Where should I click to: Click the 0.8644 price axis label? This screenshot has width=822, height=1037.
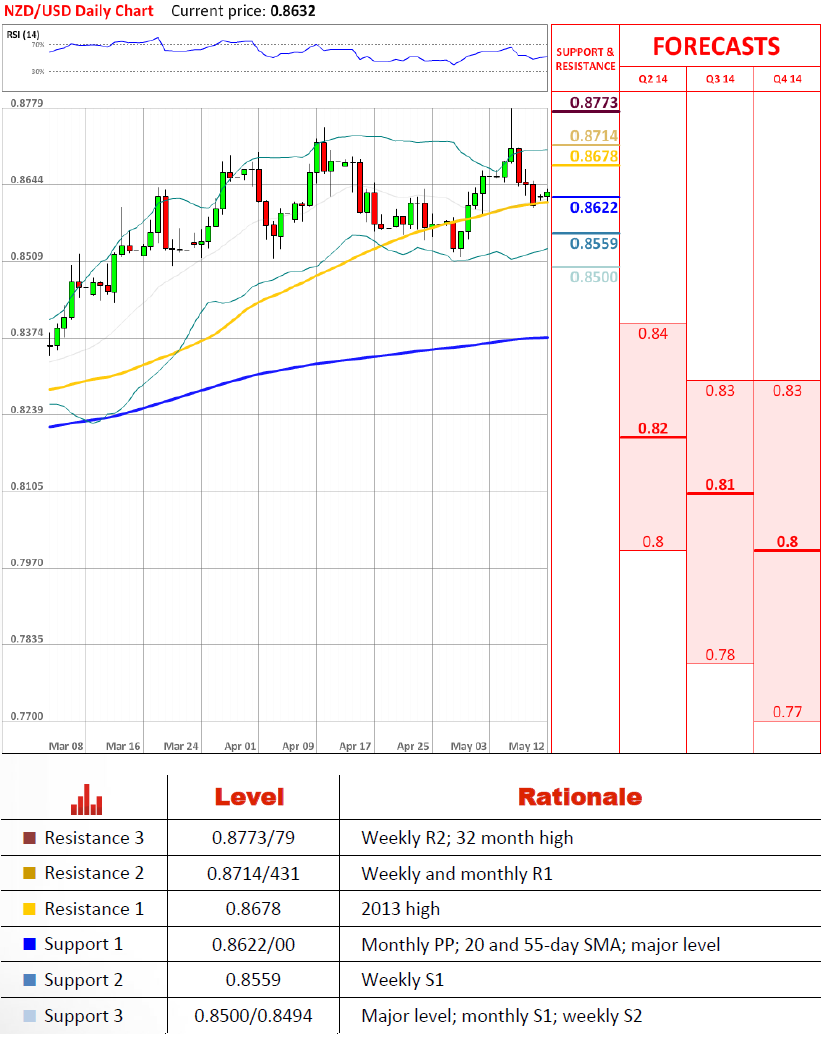pos(26,180)
